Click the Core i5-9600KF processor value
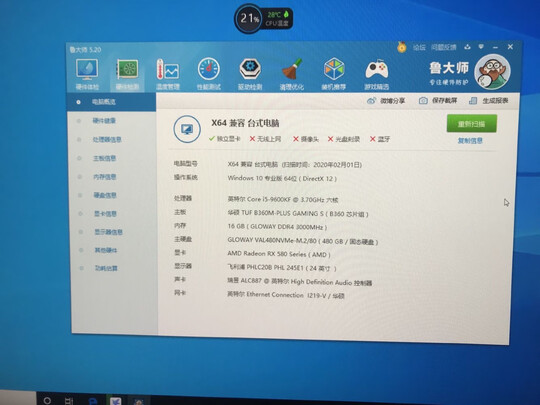Screen dimensions: 540x405 [283, 199]
